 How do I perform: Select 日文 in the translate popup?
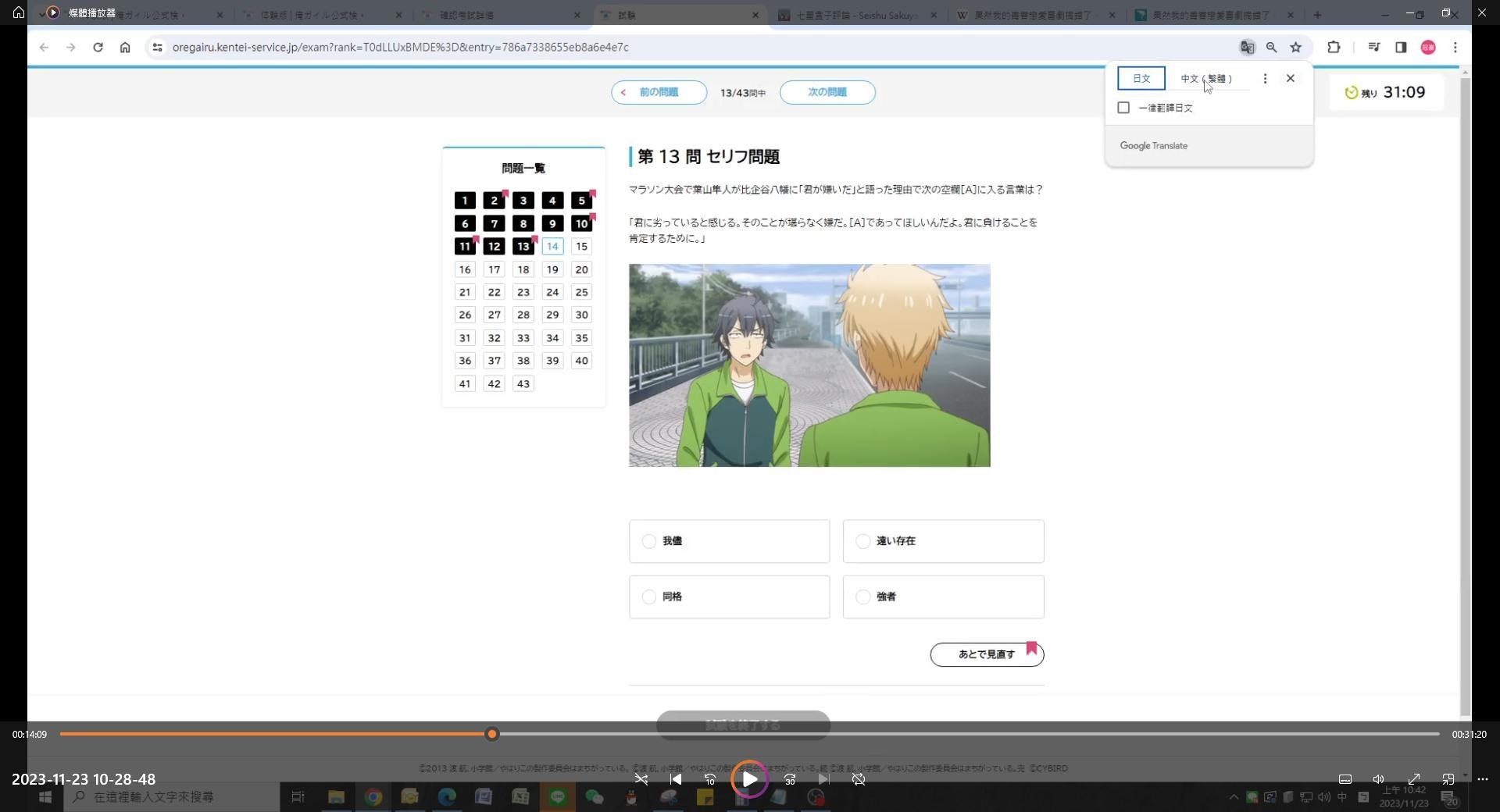[x=1141, y=78]
